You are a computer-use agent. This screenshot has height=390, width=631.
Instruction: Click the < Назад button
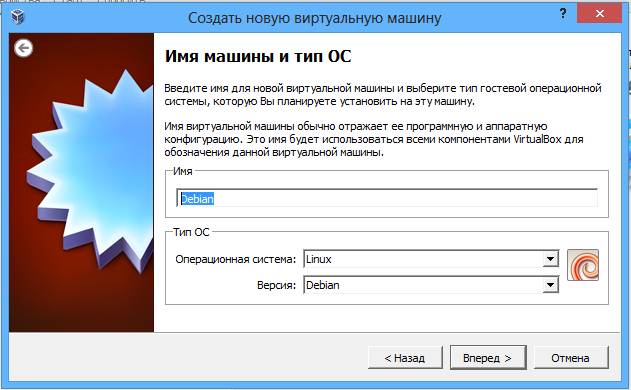coord(405,357)
